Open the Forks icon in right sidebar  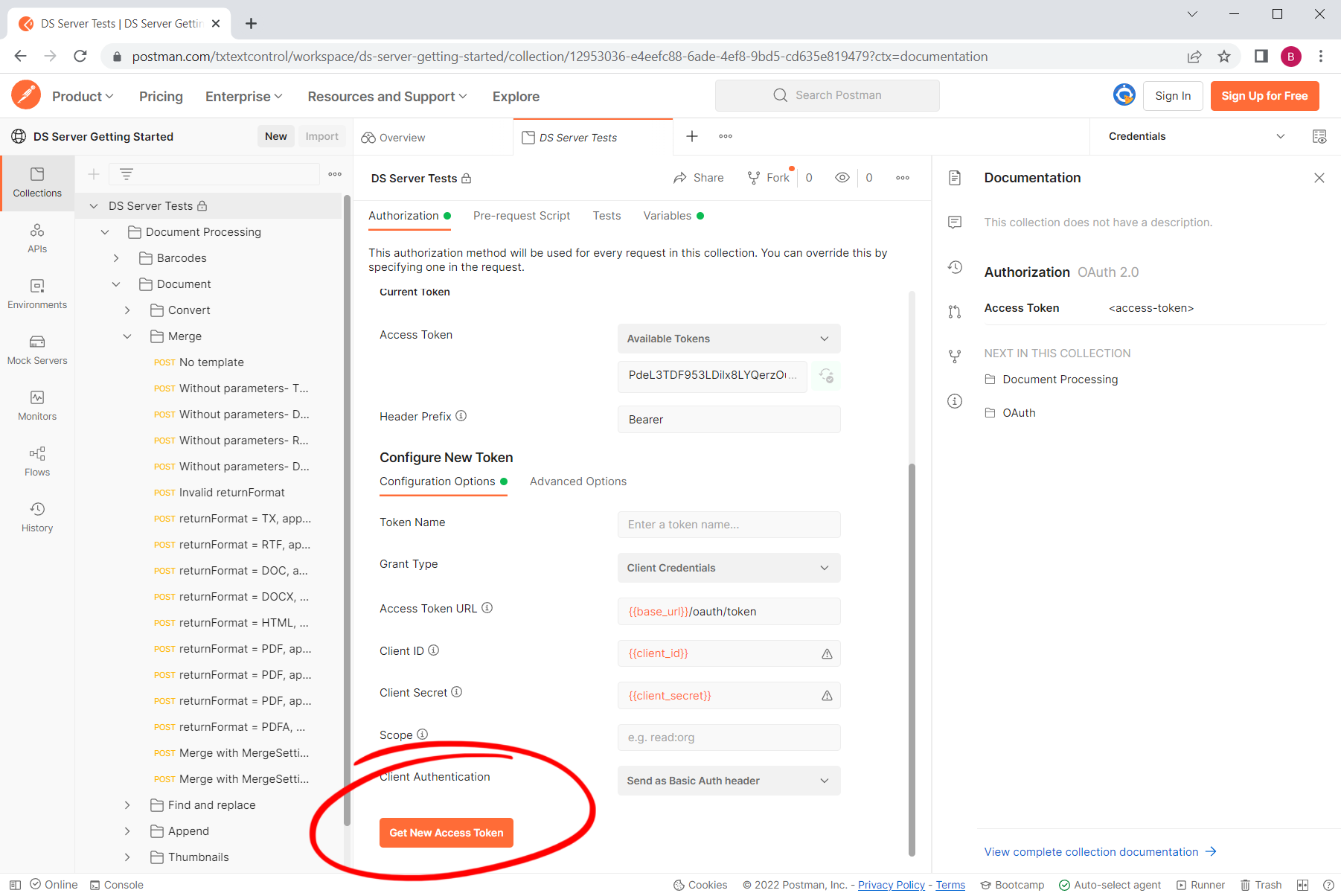(x=955, y=356)
